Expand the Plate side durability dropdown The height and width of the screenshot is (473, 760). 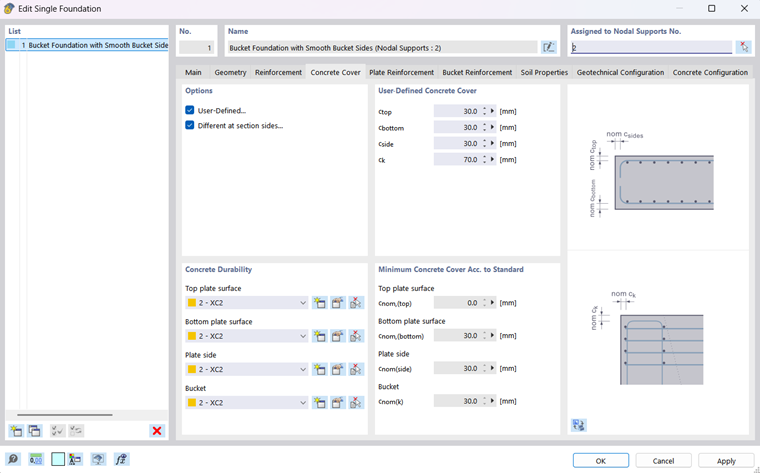[247, 369]
